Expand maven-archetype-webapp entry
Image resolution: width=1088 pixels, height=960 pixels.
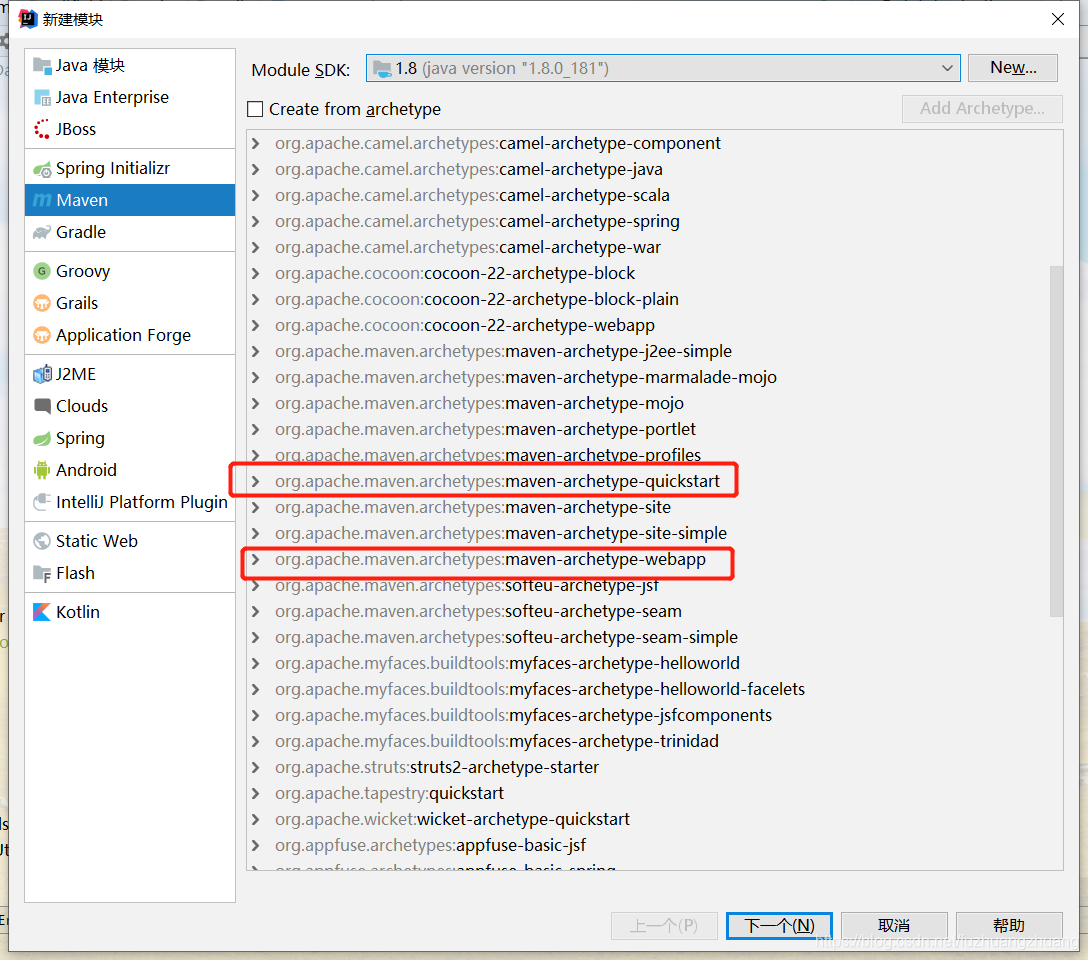256,559
